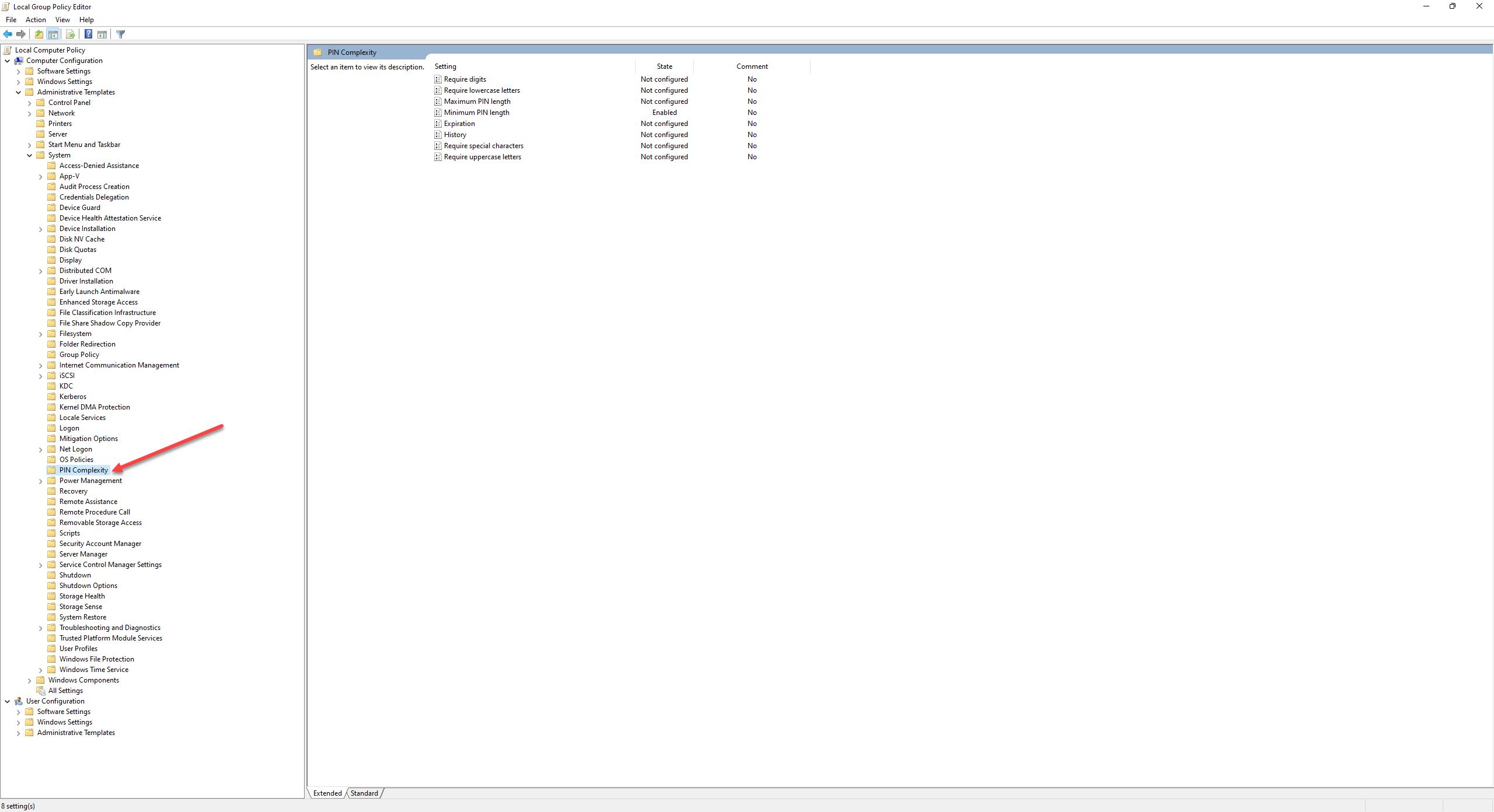Open Help via the blue question mark icon
1494x812 pixels.
pos(88,34)
